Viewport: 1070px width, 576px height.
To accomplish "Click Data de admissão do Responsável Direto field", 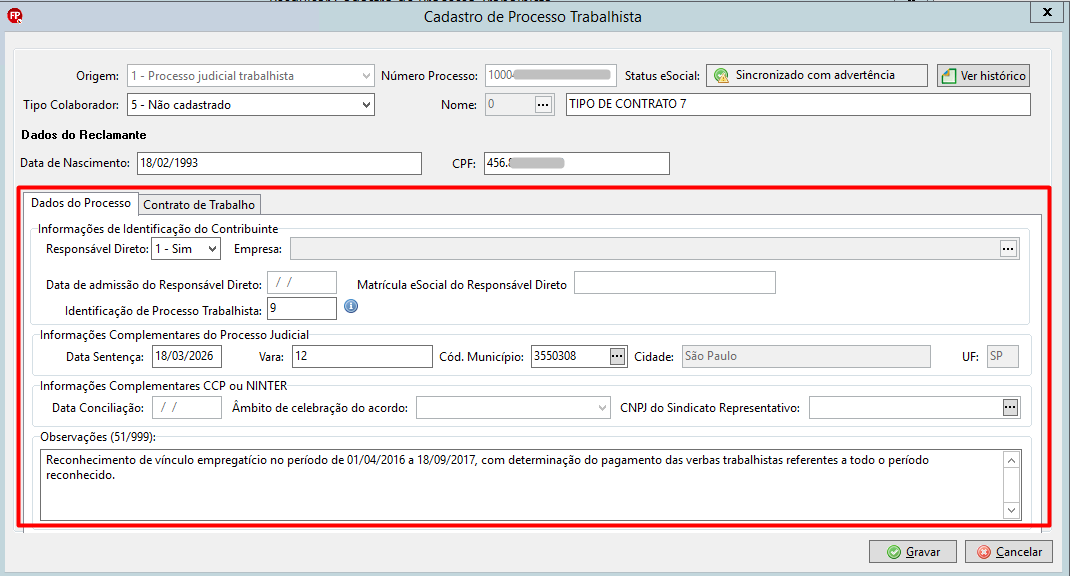I will 302,283.
